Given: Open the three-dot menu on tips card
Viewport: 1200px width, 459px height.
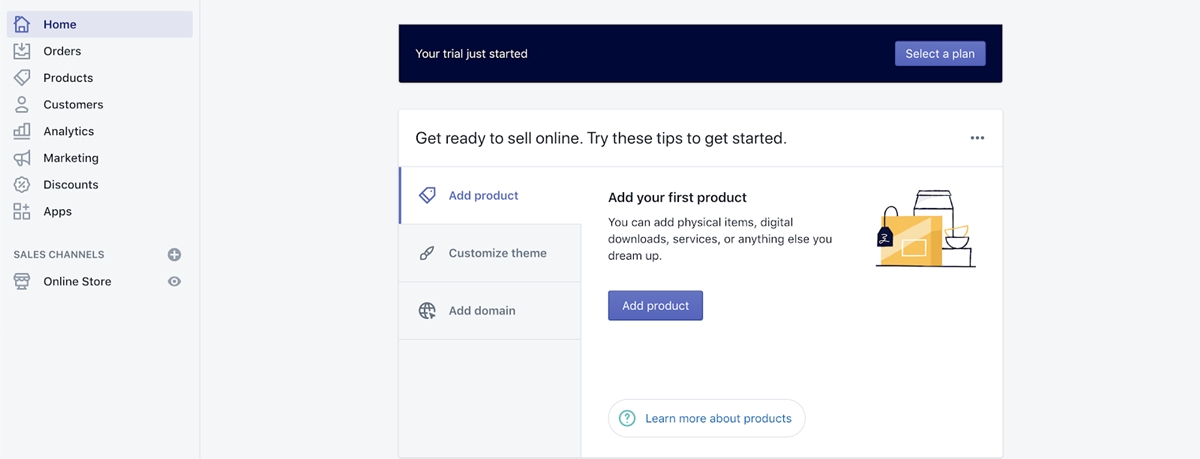Looking at the screenshot, I should [977, 138].
